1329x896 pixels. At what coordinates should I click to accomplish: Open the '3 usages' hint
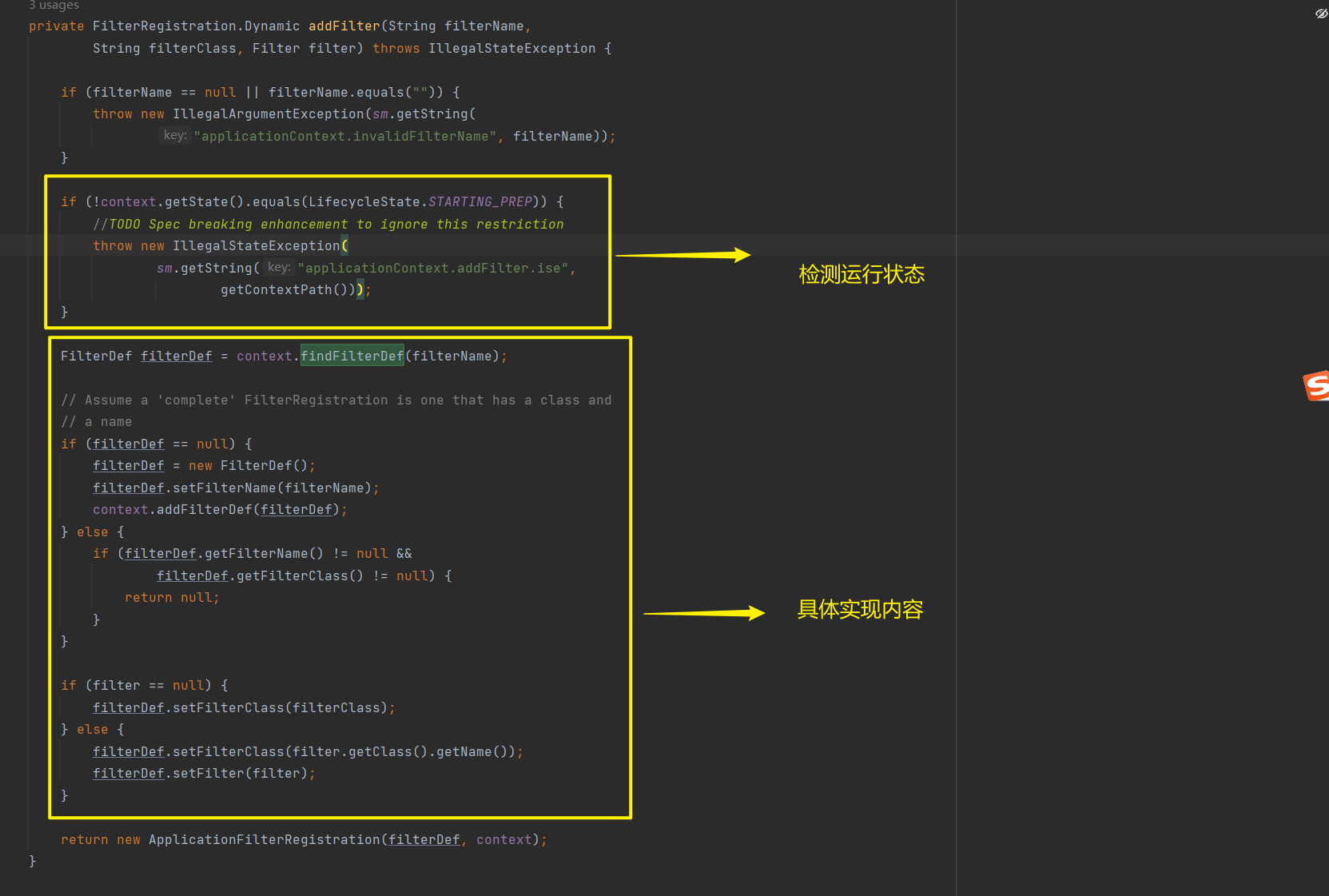[54, 6]
